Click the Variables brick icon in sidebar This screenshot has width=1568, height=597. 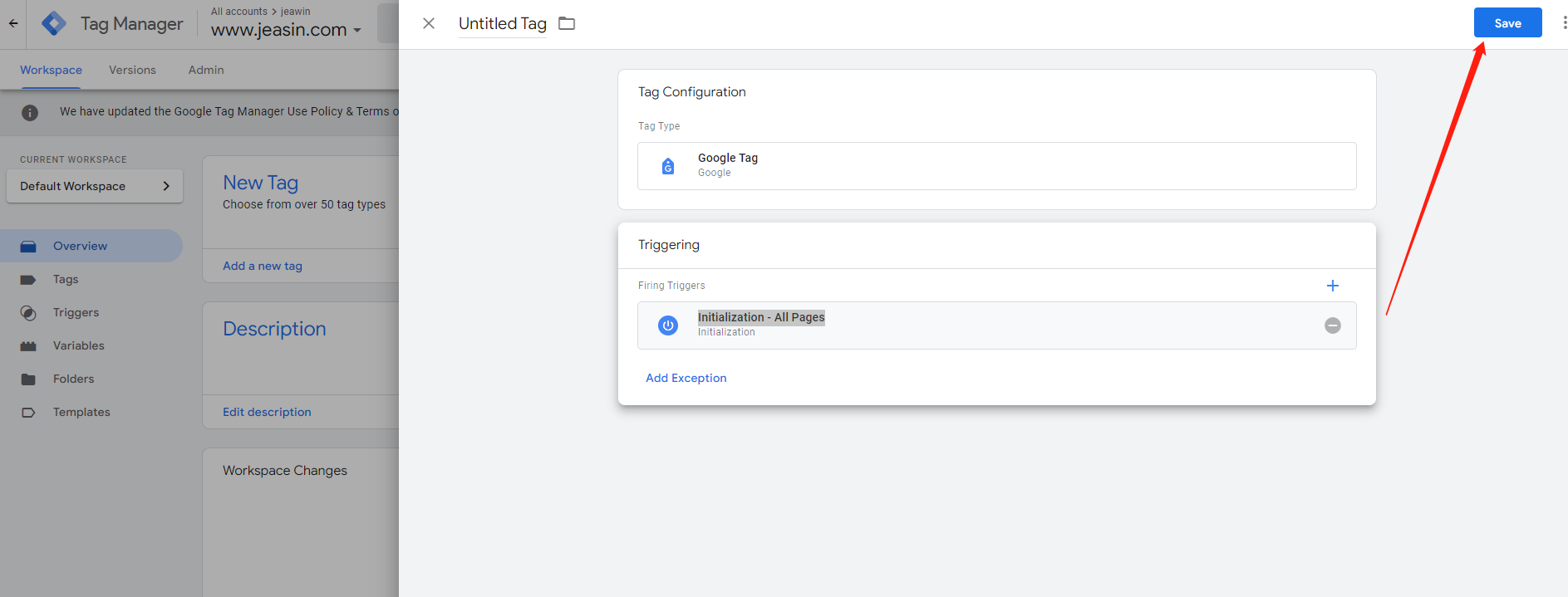28,346
